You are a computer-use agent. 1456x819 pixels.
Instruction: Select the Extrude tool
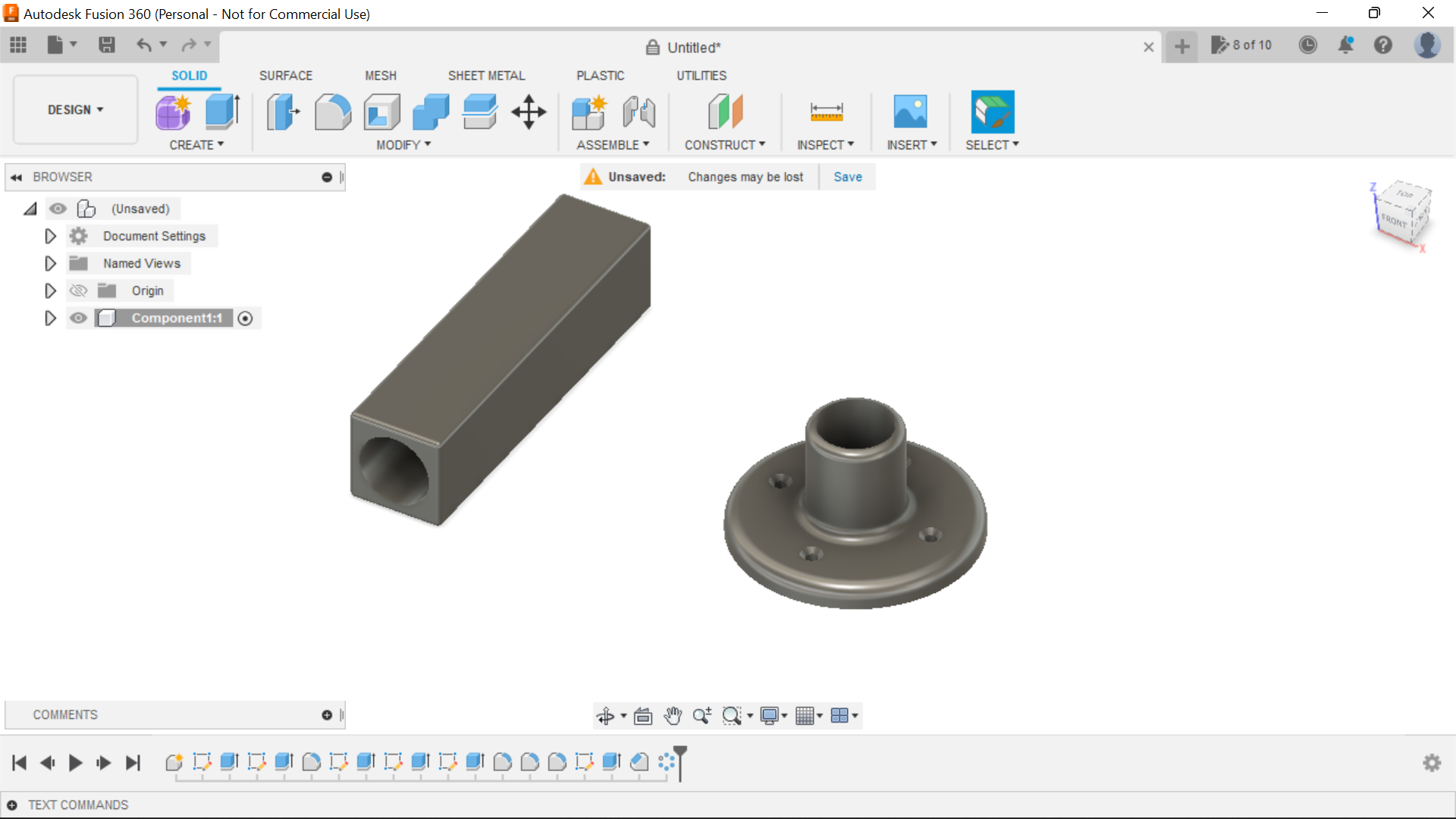[221, 111]
